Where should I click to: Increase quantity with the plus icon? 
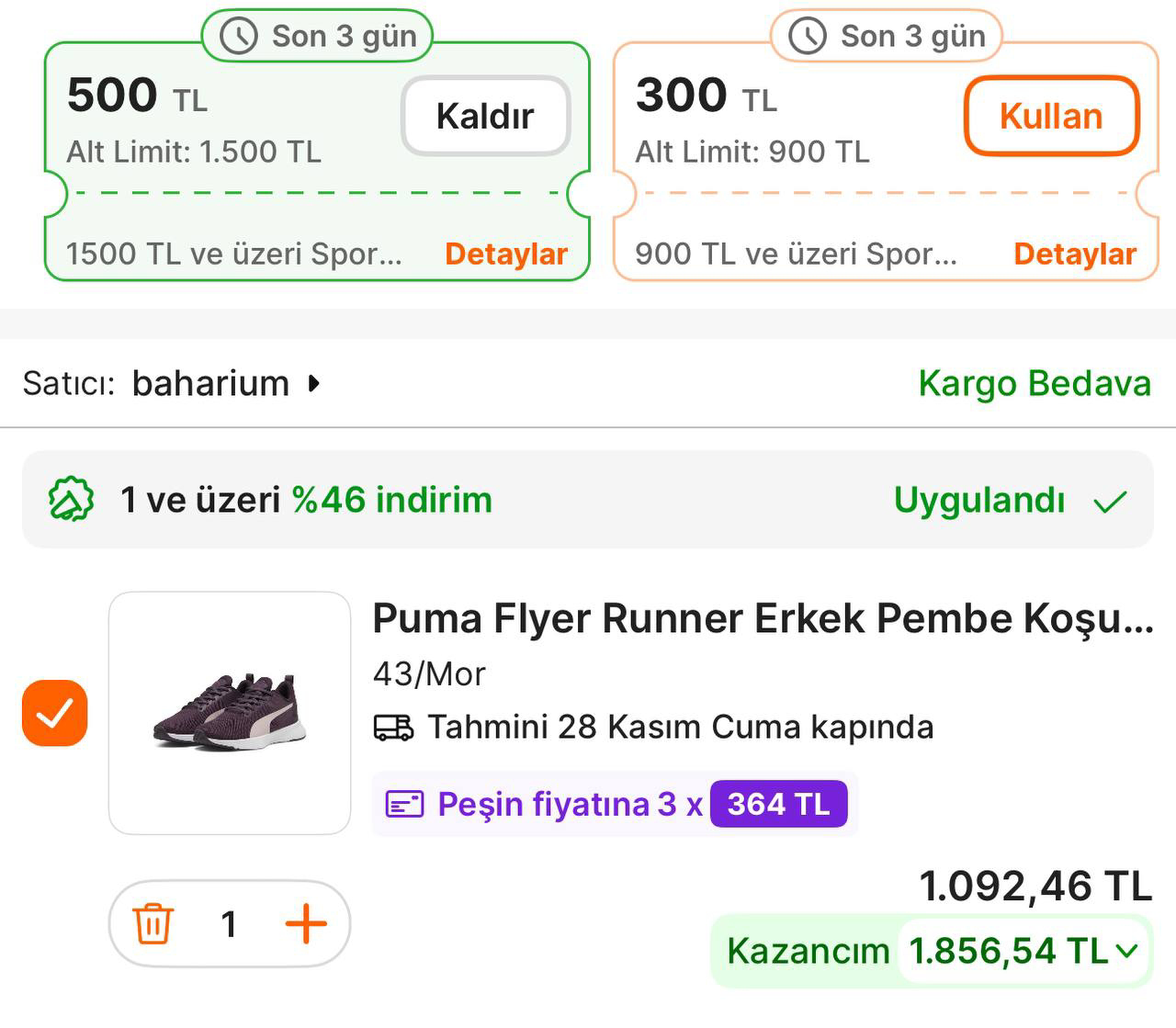307,924
